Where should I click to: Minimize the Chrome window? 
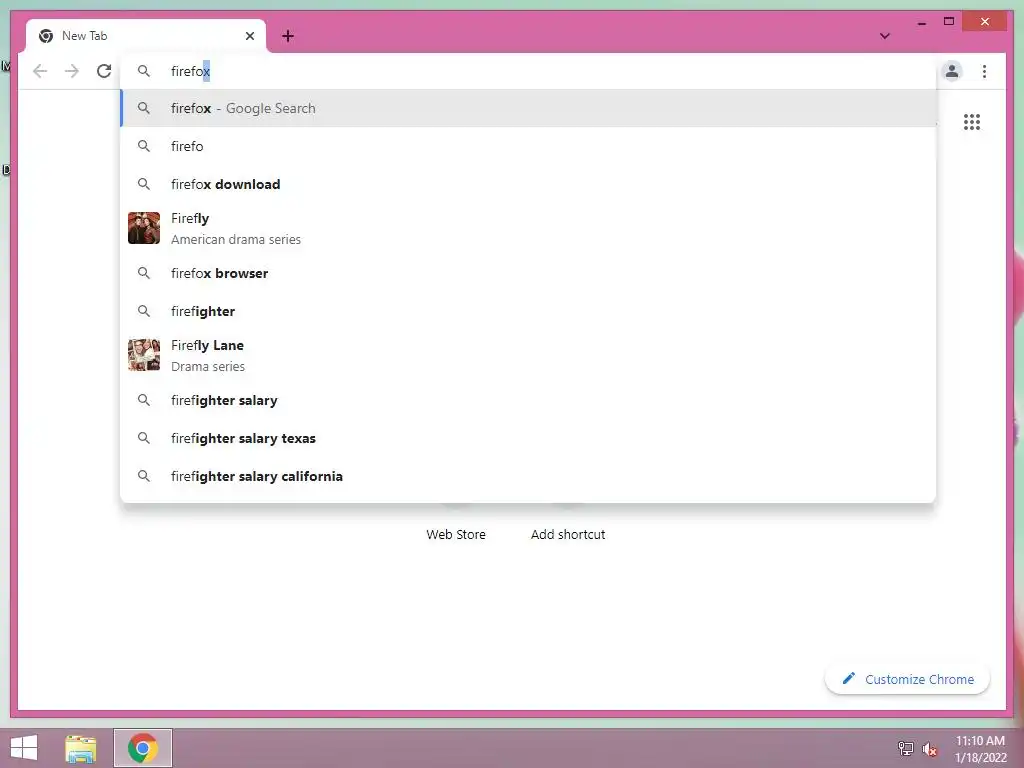tap(921, 22)
